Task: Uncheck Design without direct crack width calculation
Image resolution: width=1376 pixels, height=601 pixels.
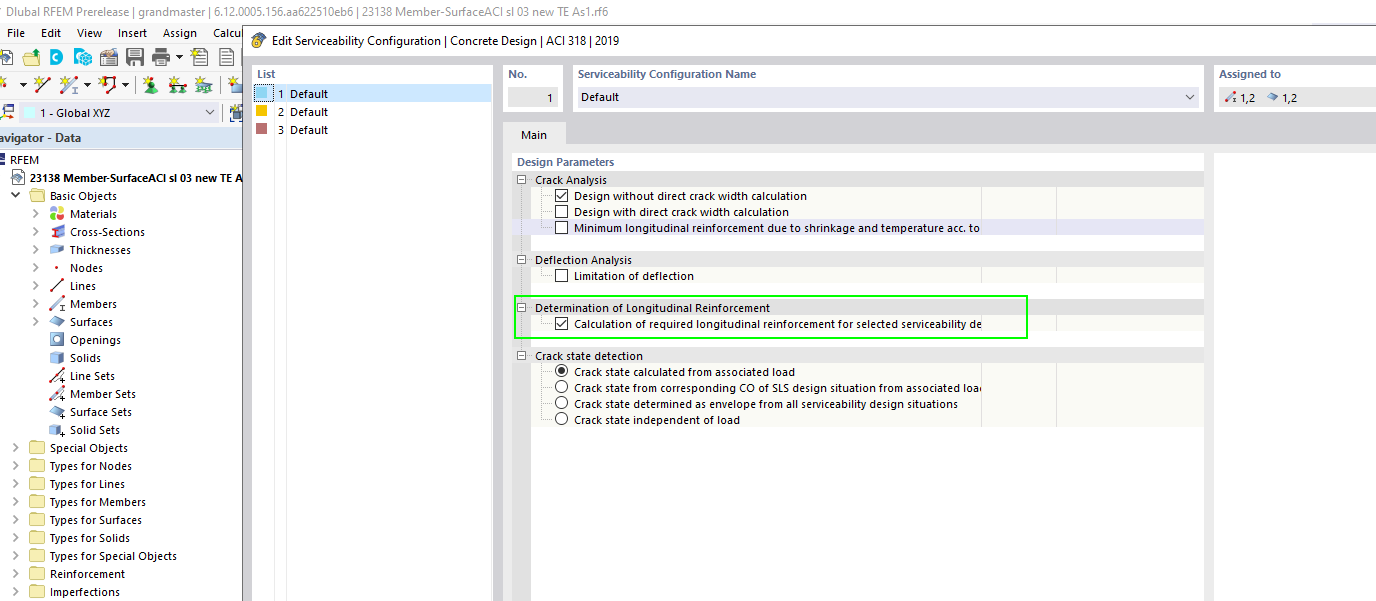Action: coord(561,196)
